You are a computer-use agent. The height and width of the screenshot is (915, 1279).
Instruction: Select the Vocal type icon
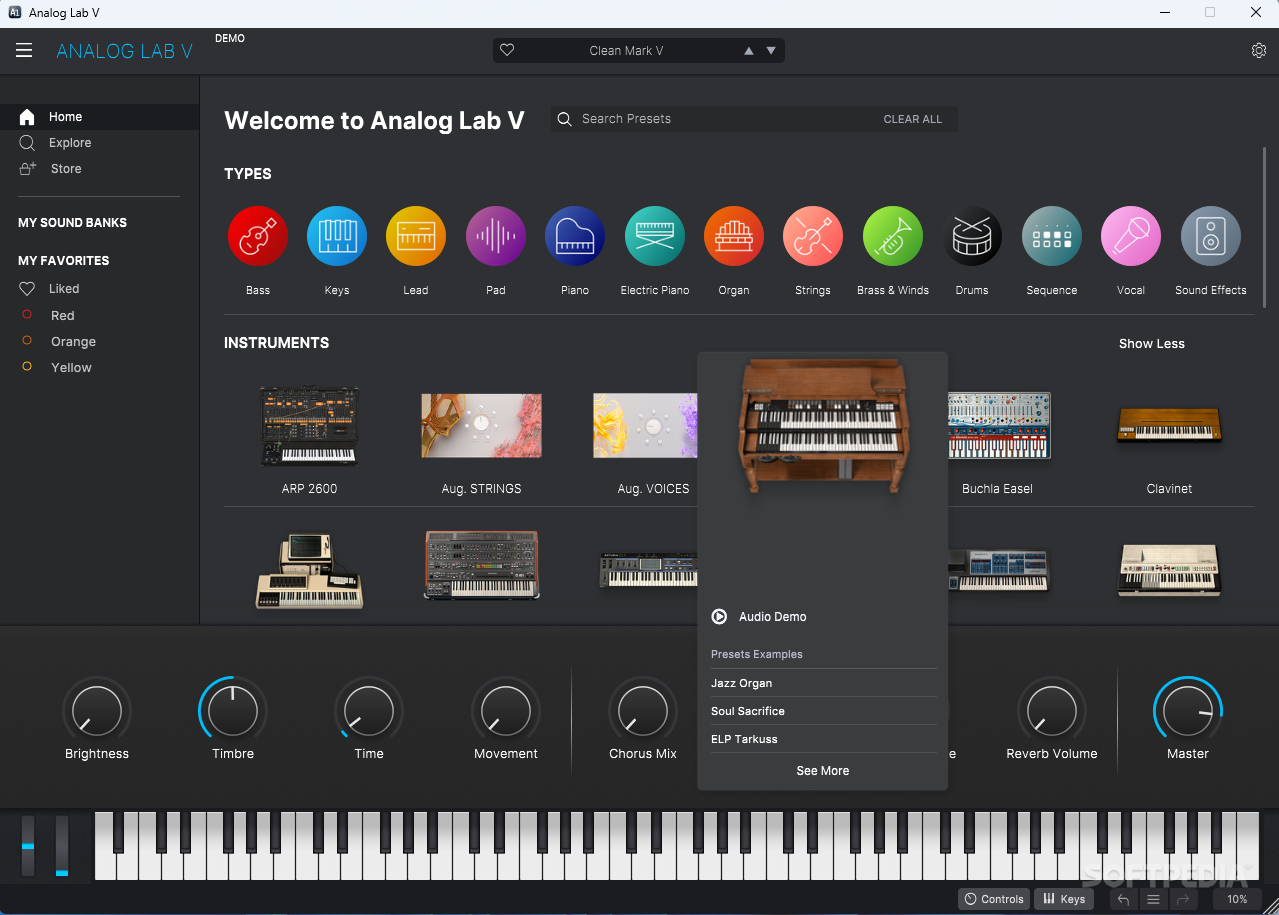tap(1131, 236)
